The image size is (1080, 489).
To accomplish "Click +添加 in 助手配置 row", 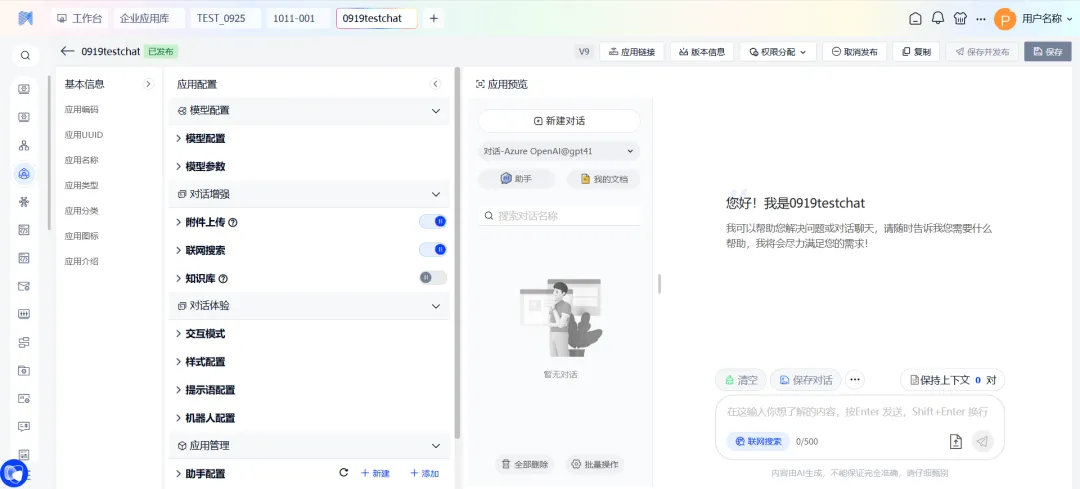I will point(424,473).
